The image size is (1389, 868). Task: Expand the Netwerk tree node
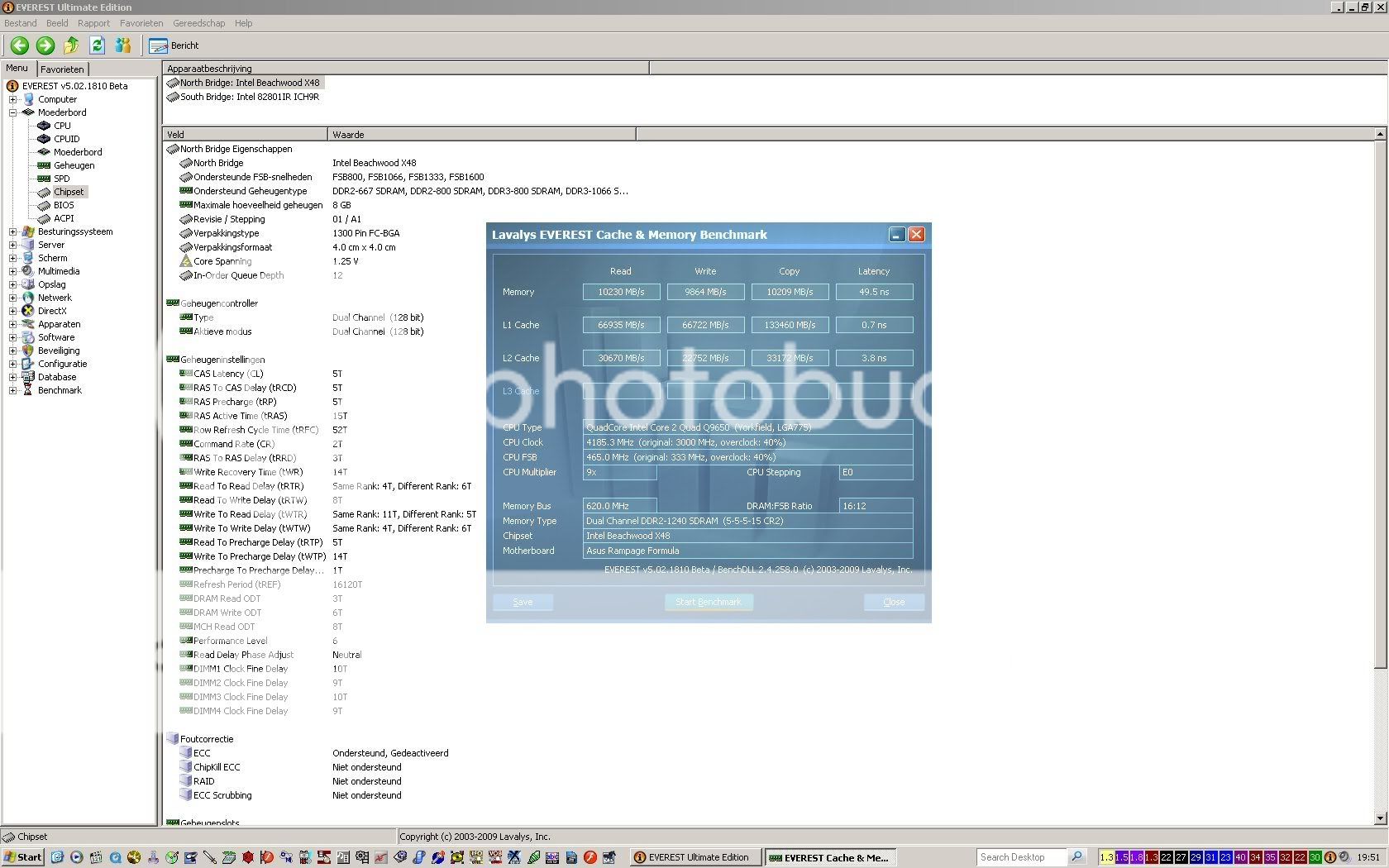pyautogui.click(x=13, y=298)
